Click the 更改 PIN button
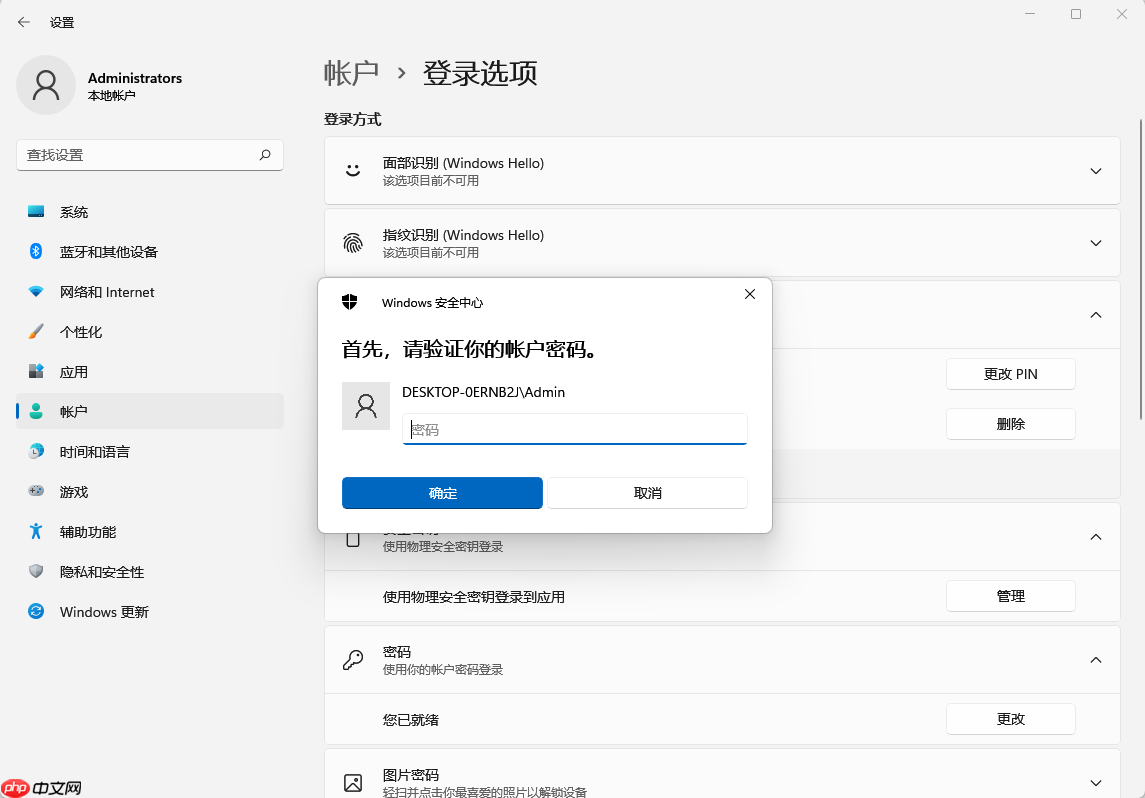The image size is (1145, 798). coord(1010,373)
